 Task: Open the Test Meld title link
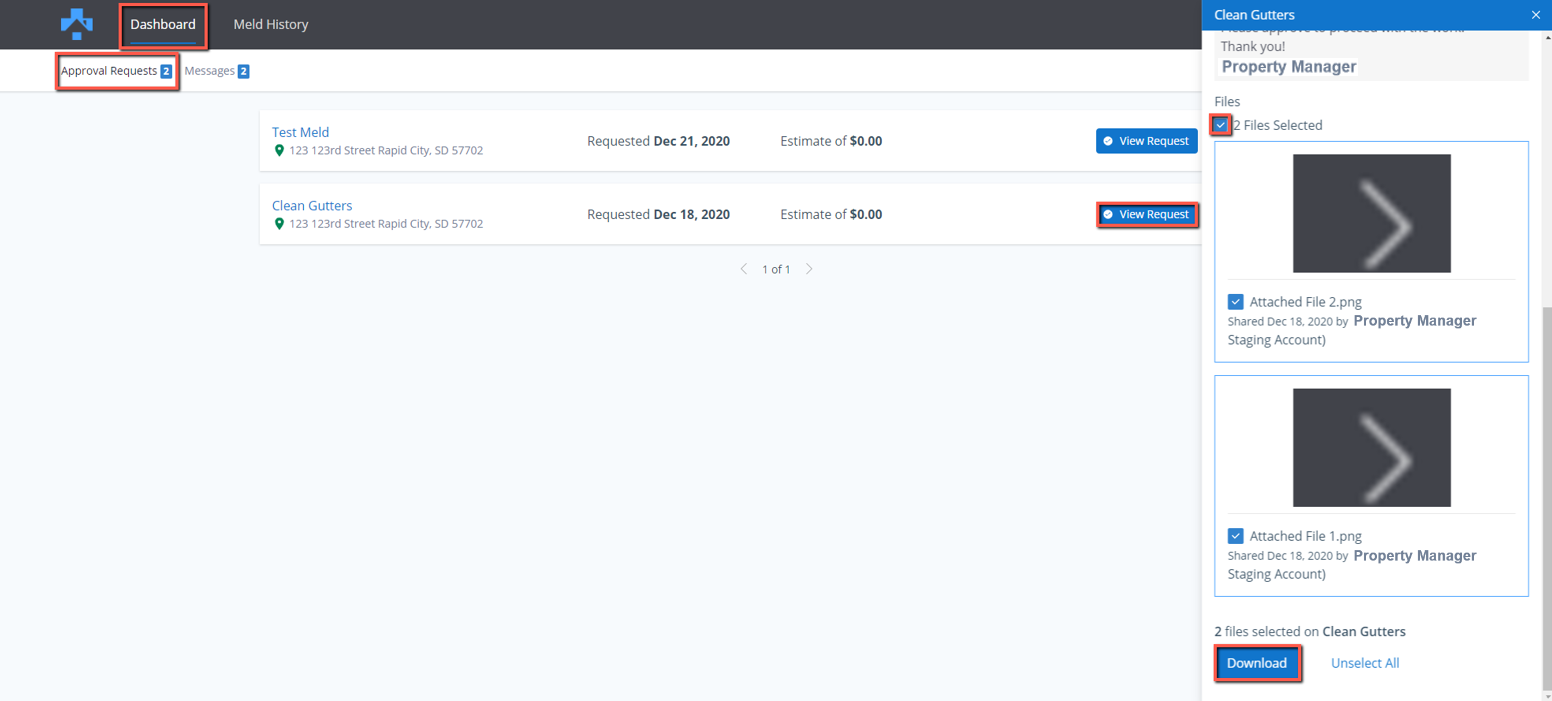300,132
